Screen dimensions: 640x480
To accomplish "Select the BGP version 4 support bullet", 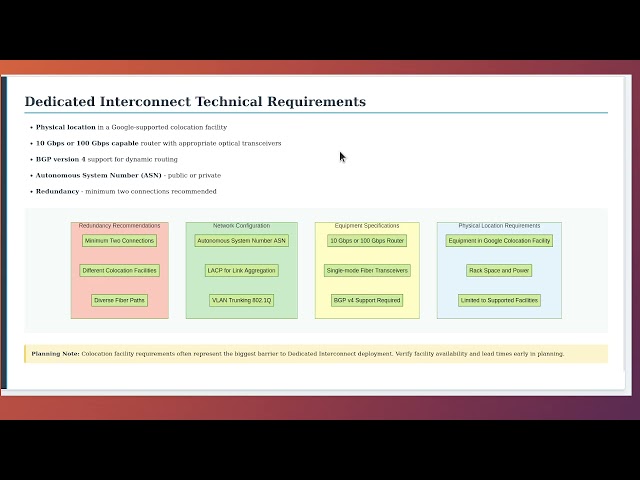I will pyautogui.click(x=107, y=159).
